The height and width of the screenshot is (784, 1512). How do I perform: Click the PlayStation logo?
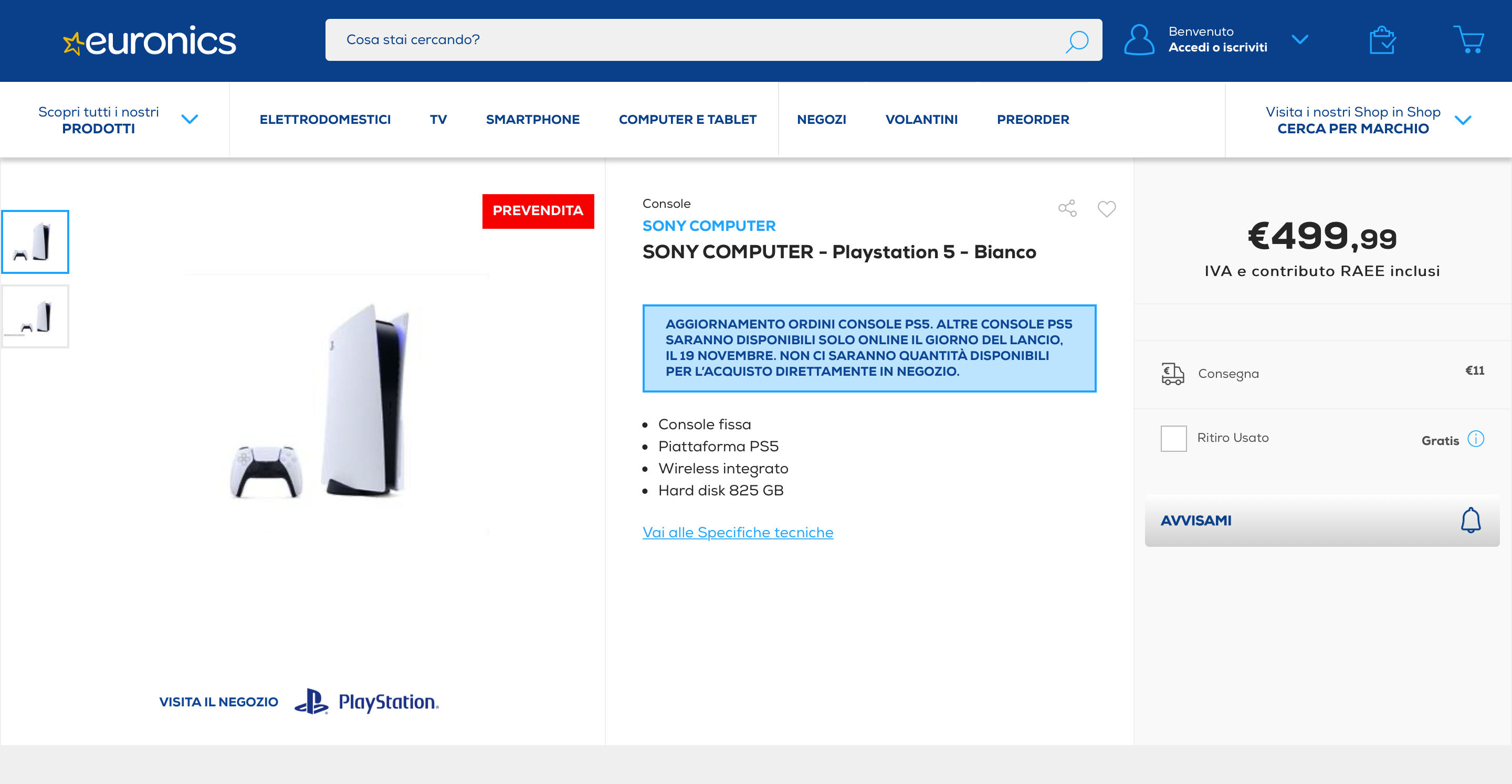pos(366,701)
